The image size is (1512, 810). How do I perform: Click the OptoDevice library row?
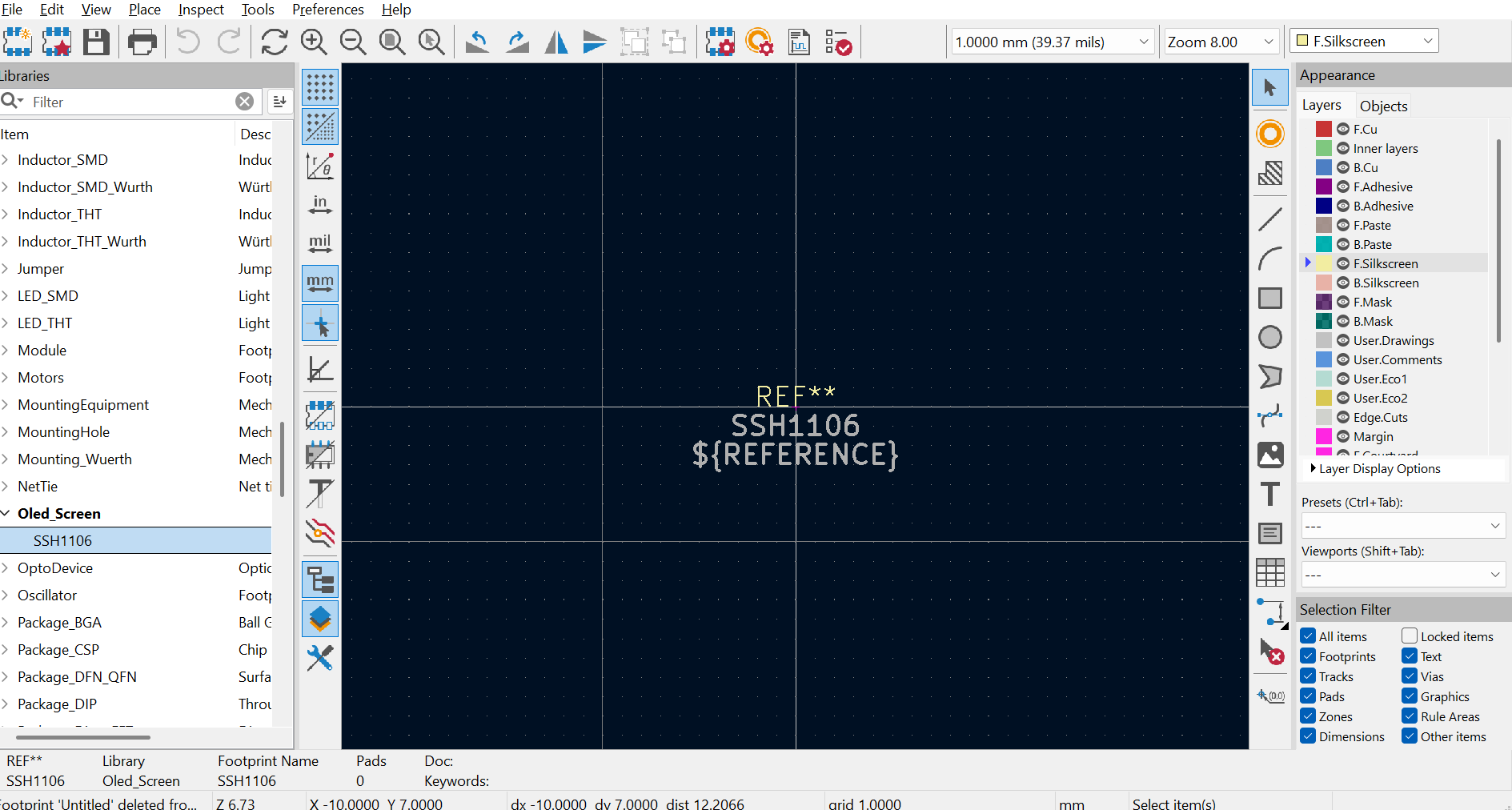(x=136, y=568)
